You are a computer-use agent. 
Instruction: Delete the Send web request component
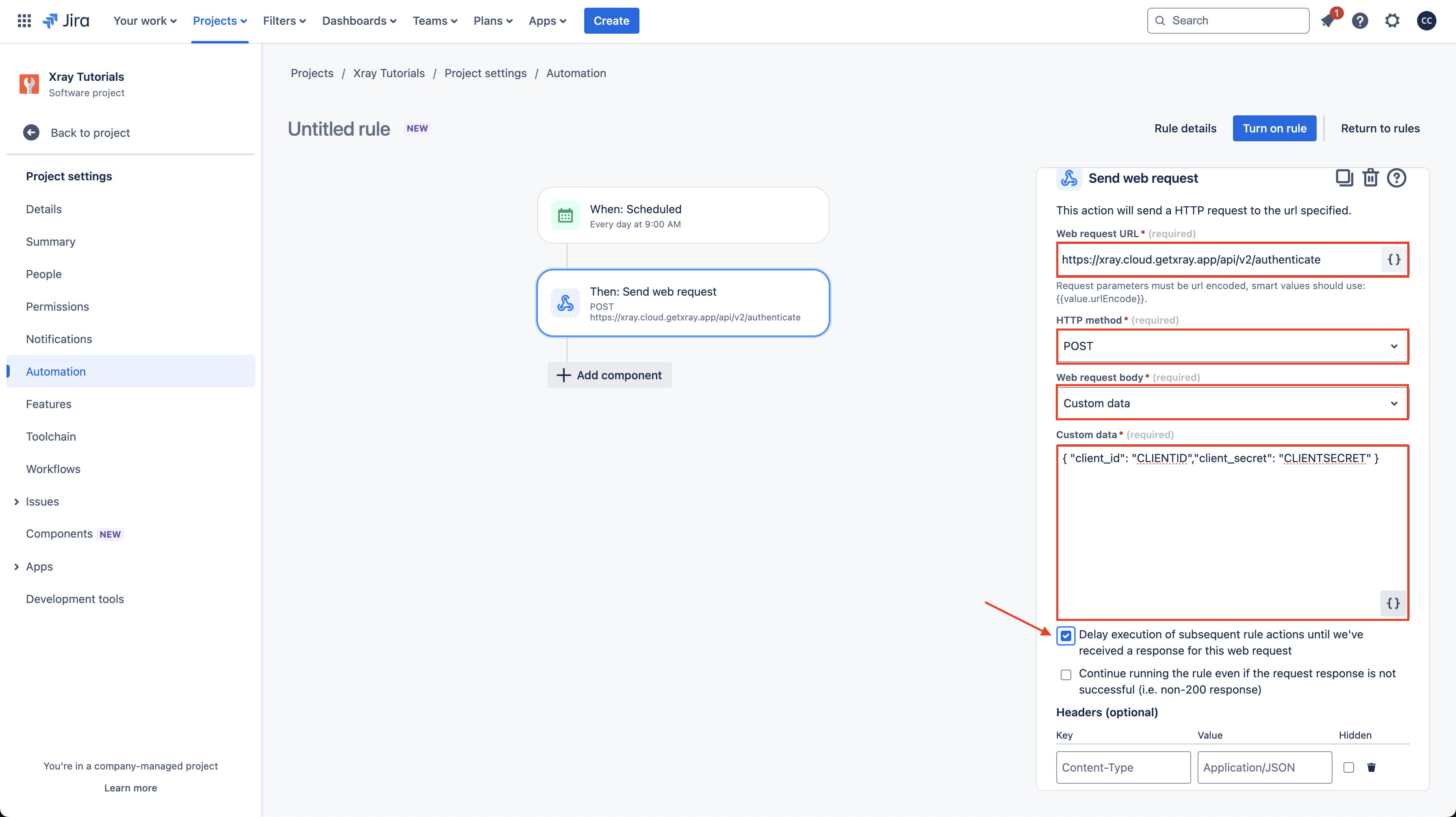pyautogui.click(x=1371, y=178)
